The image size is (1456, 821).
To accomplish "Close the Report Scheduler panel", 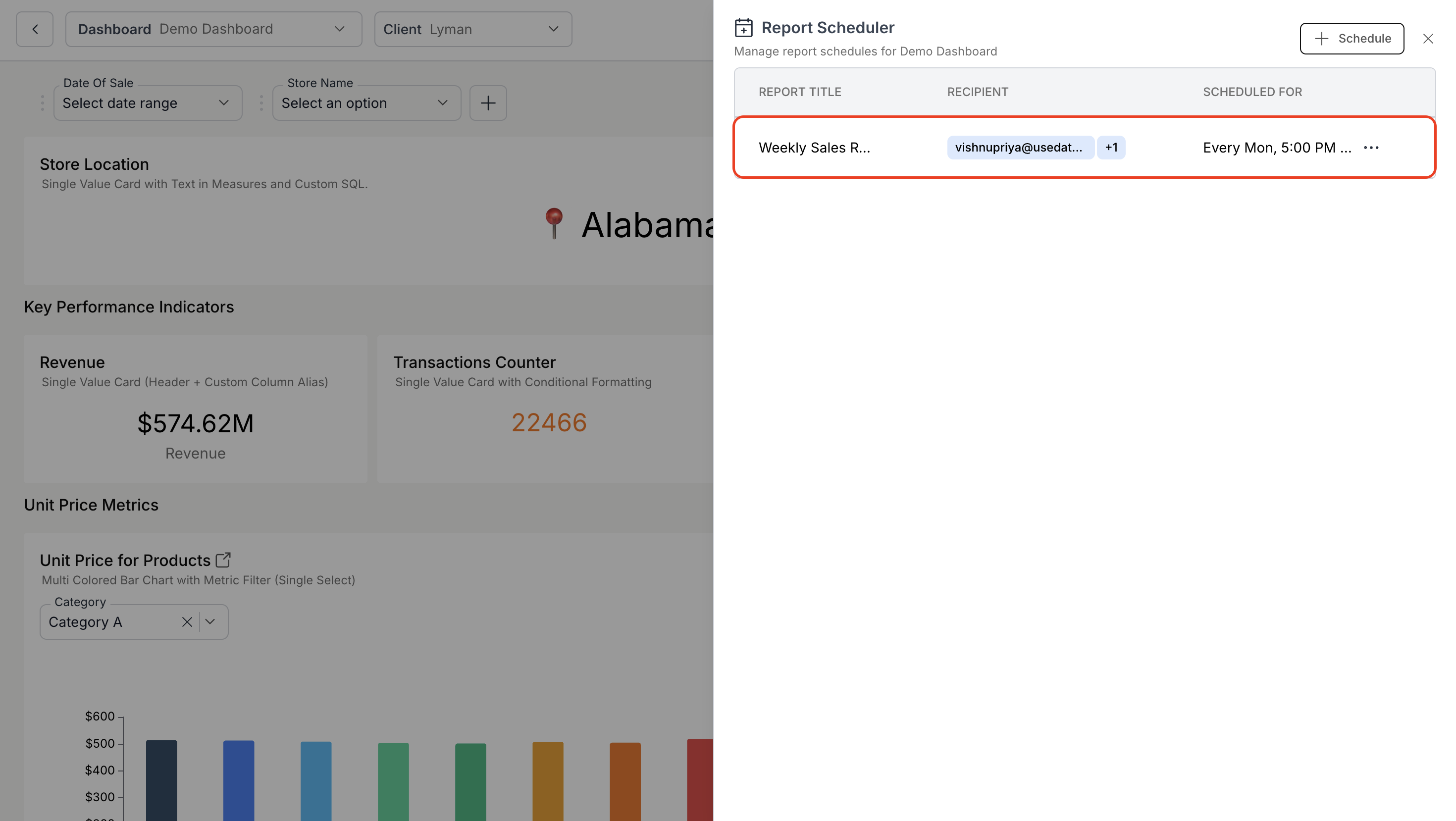I will pyautogui.click(x=1428, y=39).
